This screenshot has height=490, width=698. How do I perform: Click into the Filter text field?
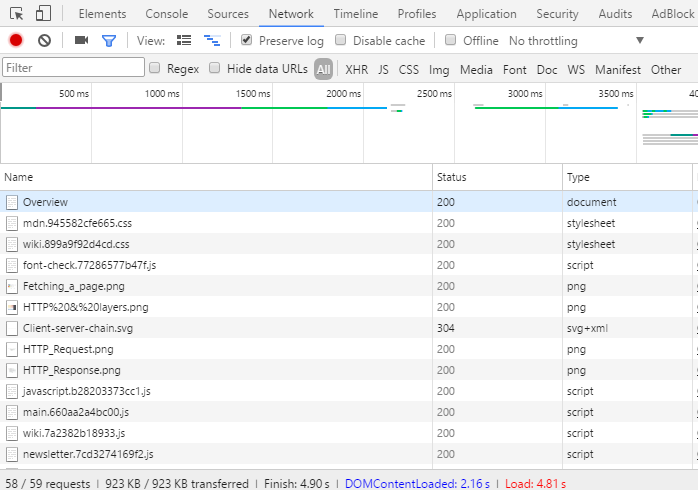[73, 68]
